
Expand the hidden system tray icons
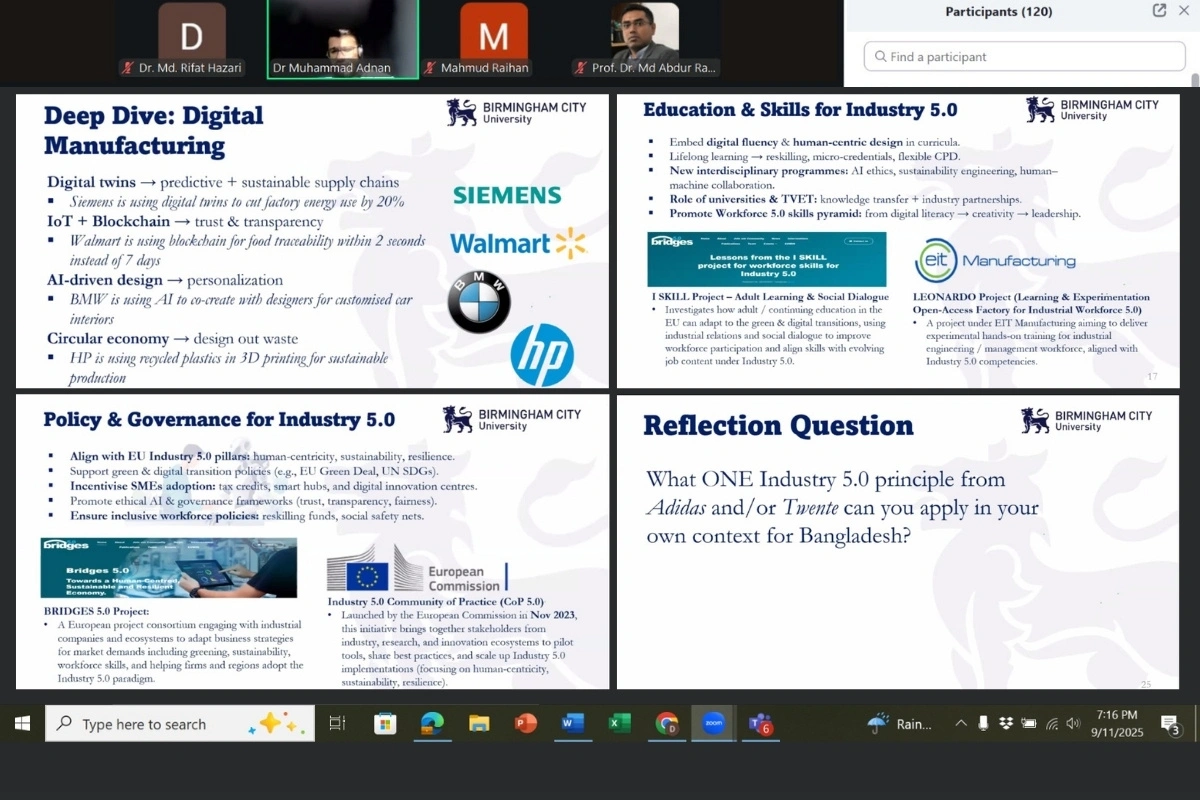click(961, 723)
